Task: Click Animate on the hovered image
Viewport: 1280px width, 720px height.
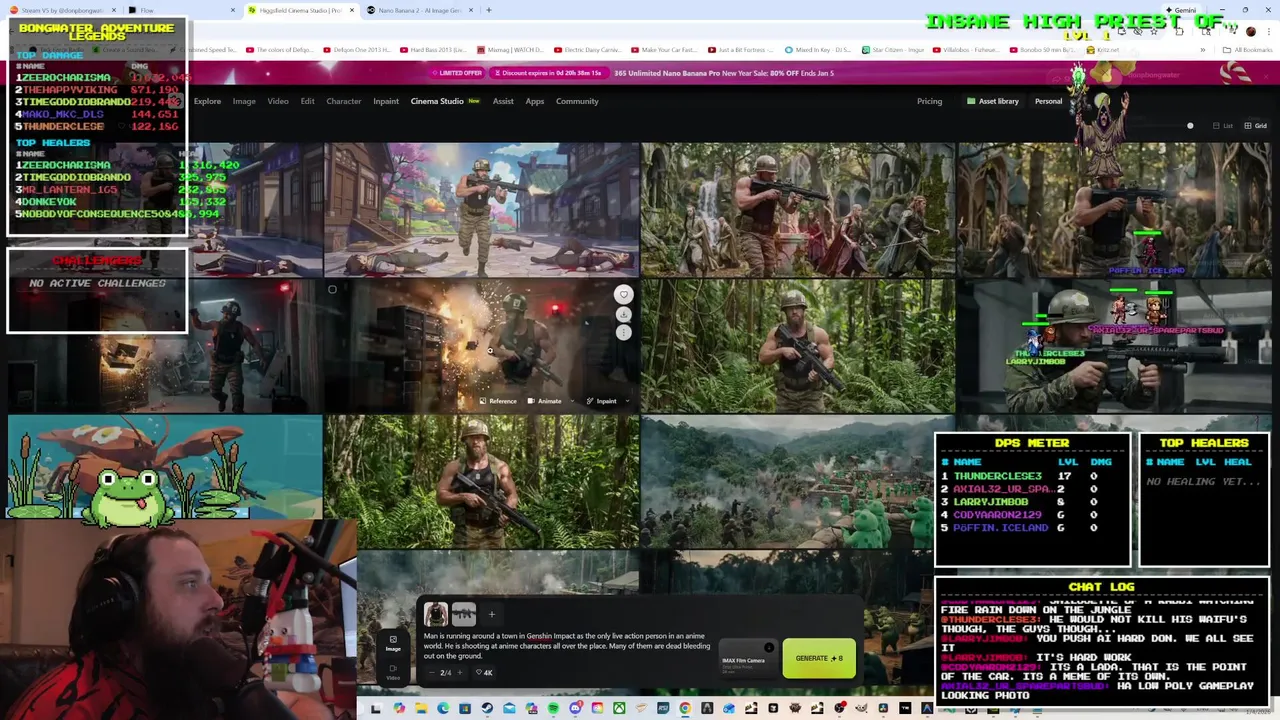Action: (545, 401)
